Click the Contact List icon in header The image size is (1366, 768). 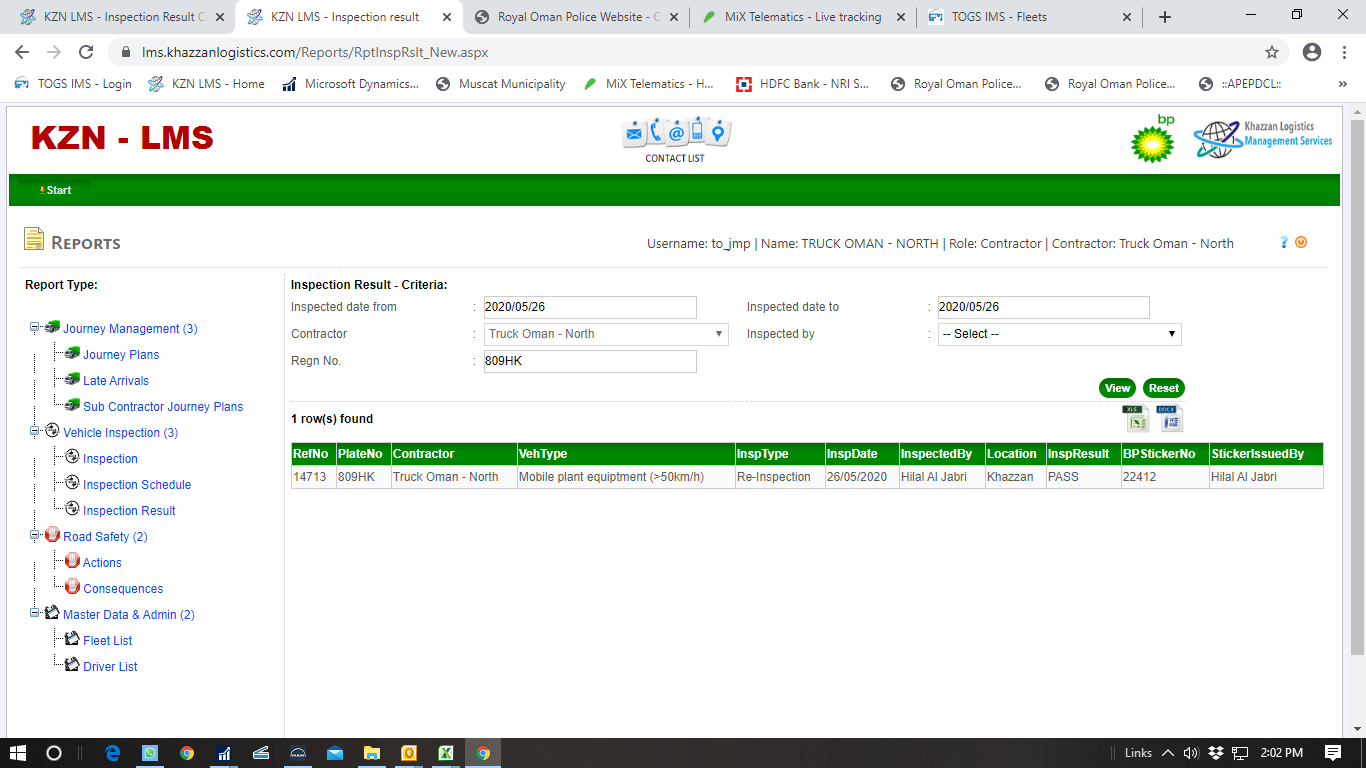[x=675, y=140]
